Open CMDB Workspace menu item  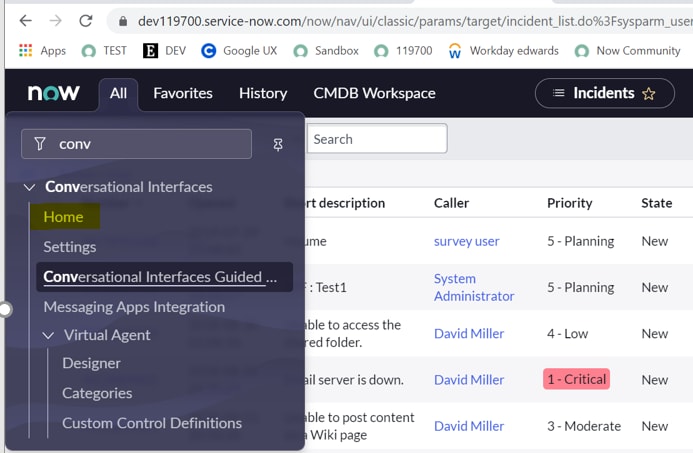pos(374,93)
